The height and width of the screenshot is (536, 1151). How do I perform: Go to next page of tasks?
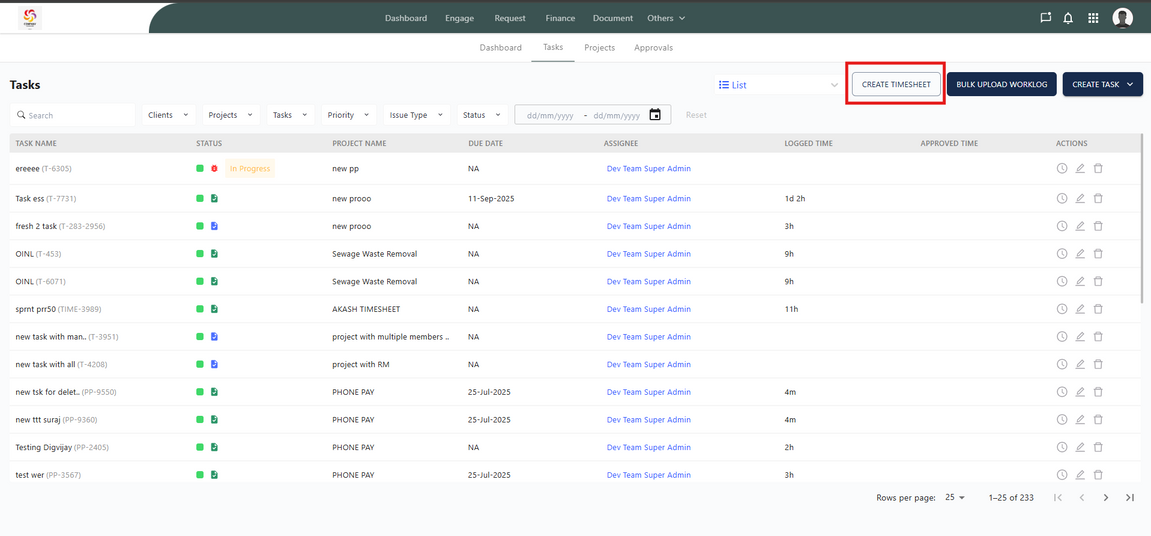pyautogui.click(x=1106, y=497)
